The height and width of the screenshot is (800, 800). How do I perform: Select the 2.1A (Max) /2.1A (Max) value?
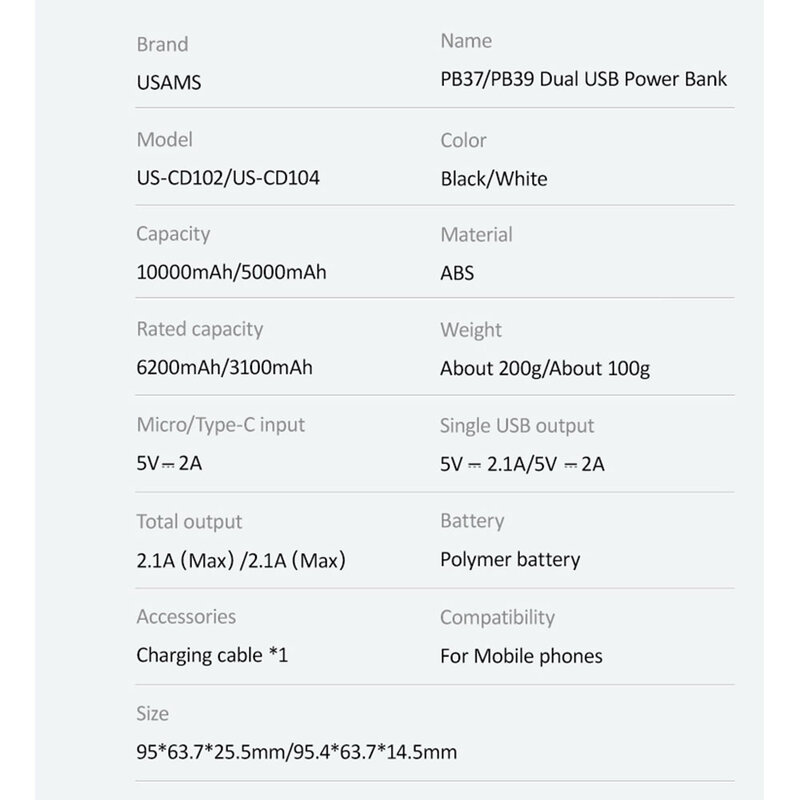[x=243, y=559]
